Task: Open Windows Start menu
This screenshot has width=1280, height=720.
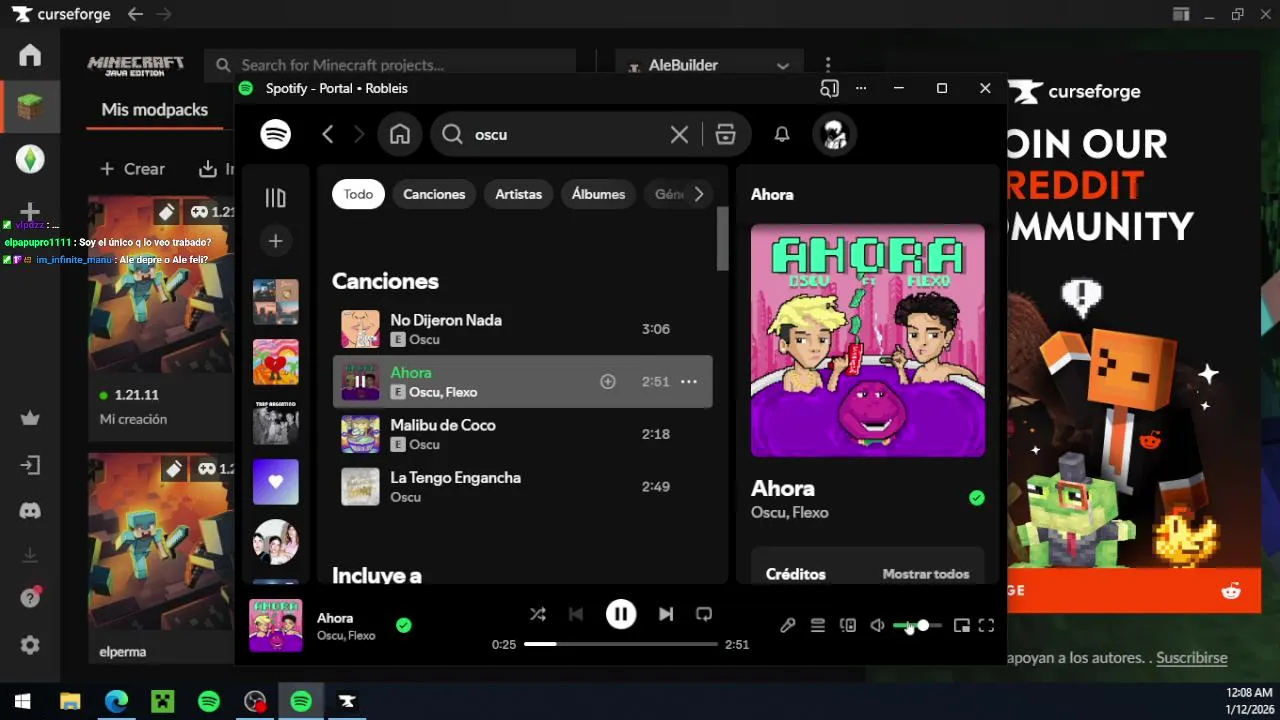Action: [22, 701]
